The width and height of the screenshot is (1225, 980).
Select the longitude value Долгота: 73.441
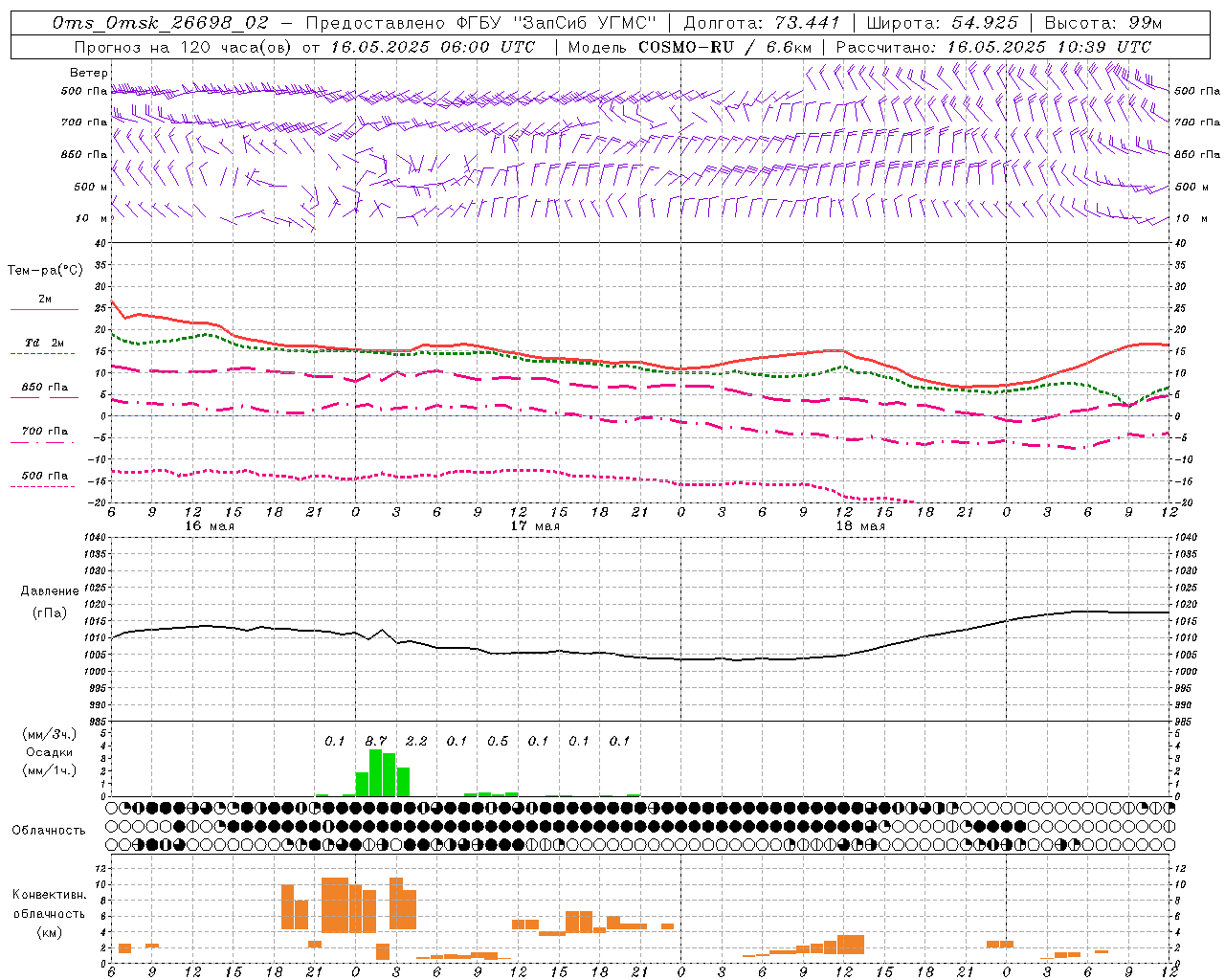point(762,23)
